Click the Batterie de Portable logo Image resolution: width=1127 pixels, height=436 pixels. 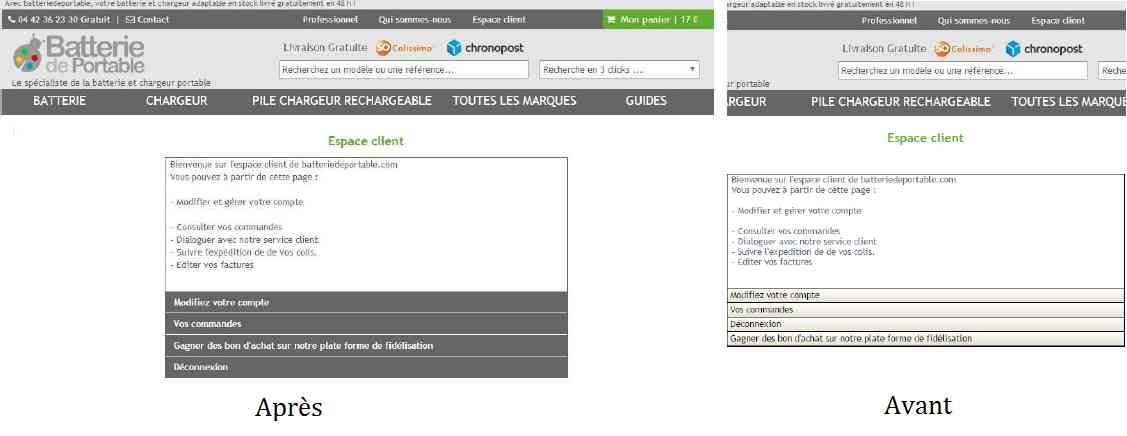(78, 55)
